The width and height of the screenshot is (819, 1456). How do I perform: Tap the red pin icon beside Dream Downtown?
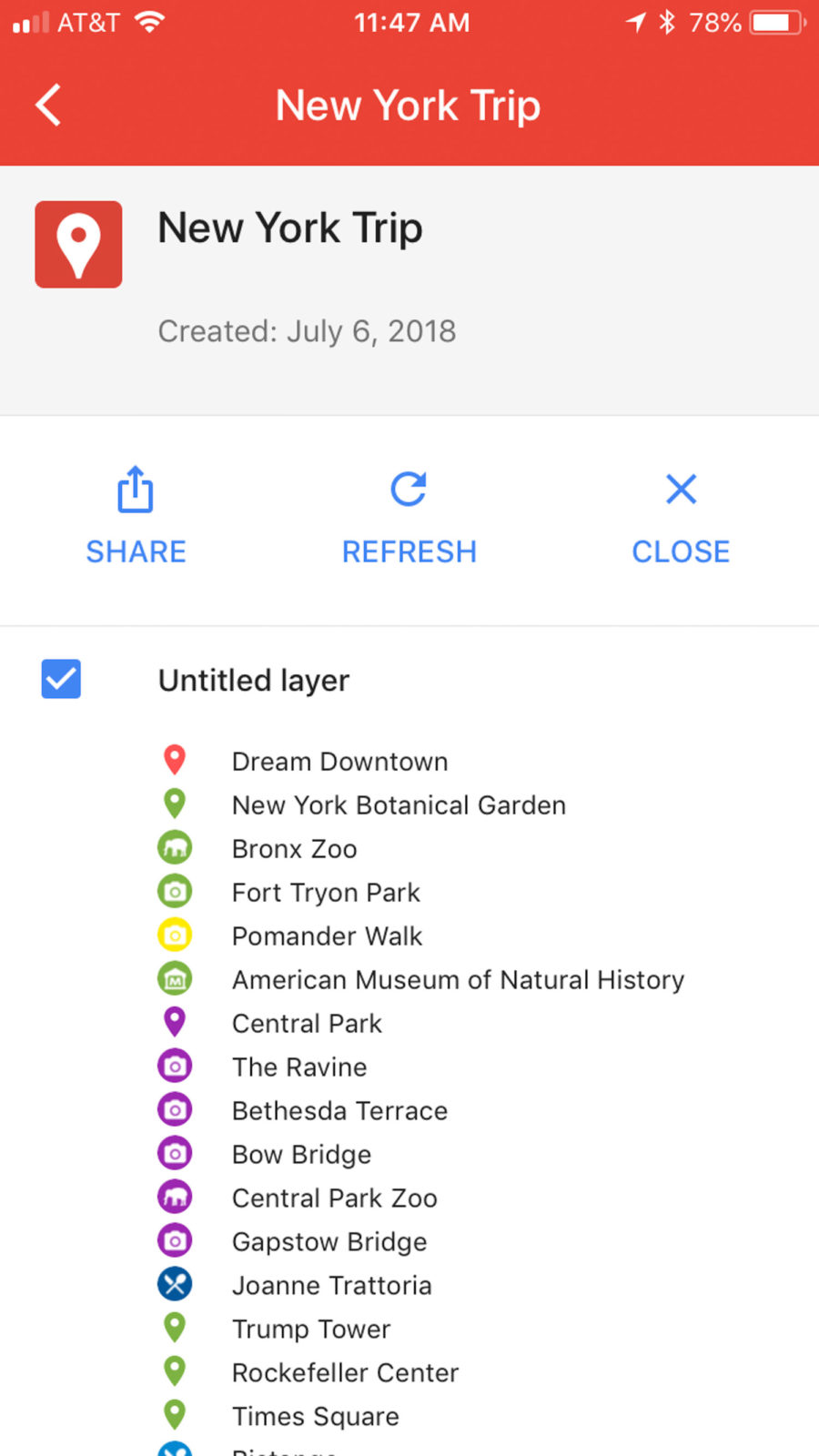[175, 760]
